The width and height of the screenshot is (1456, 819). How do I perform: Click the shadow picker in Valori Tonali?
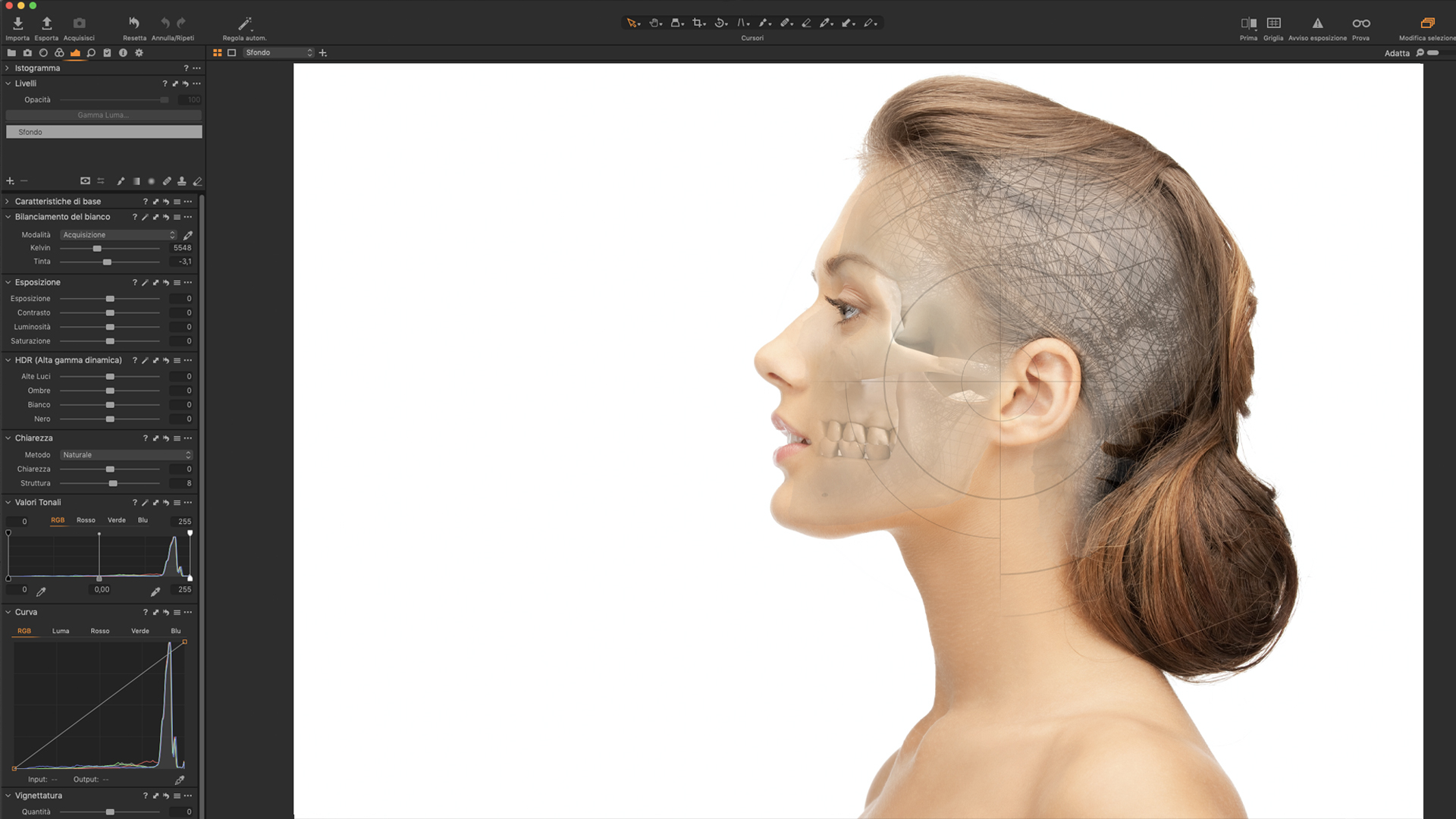(x=42, y=591)
